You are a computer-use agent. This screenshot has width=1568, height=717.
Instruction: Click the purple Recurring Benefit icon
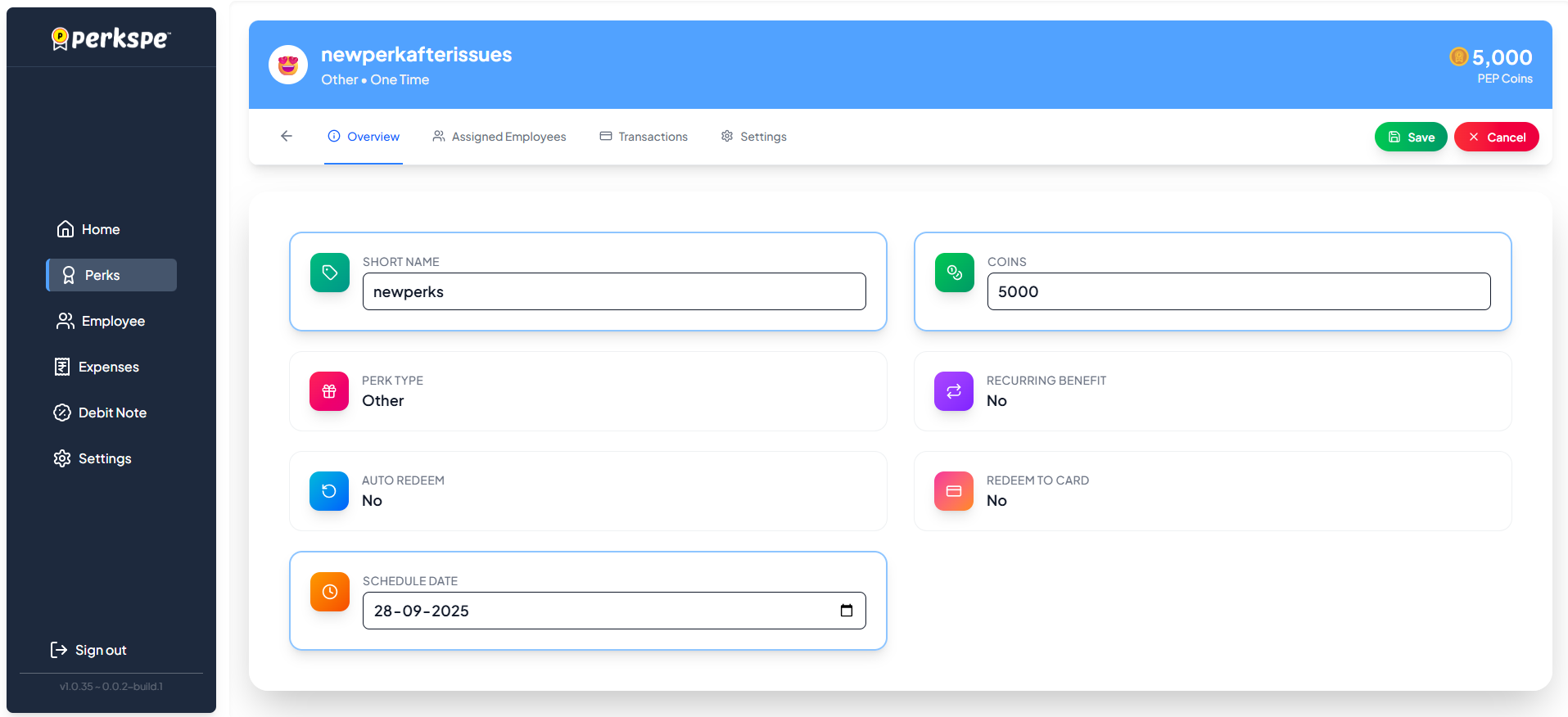point(954,391)
